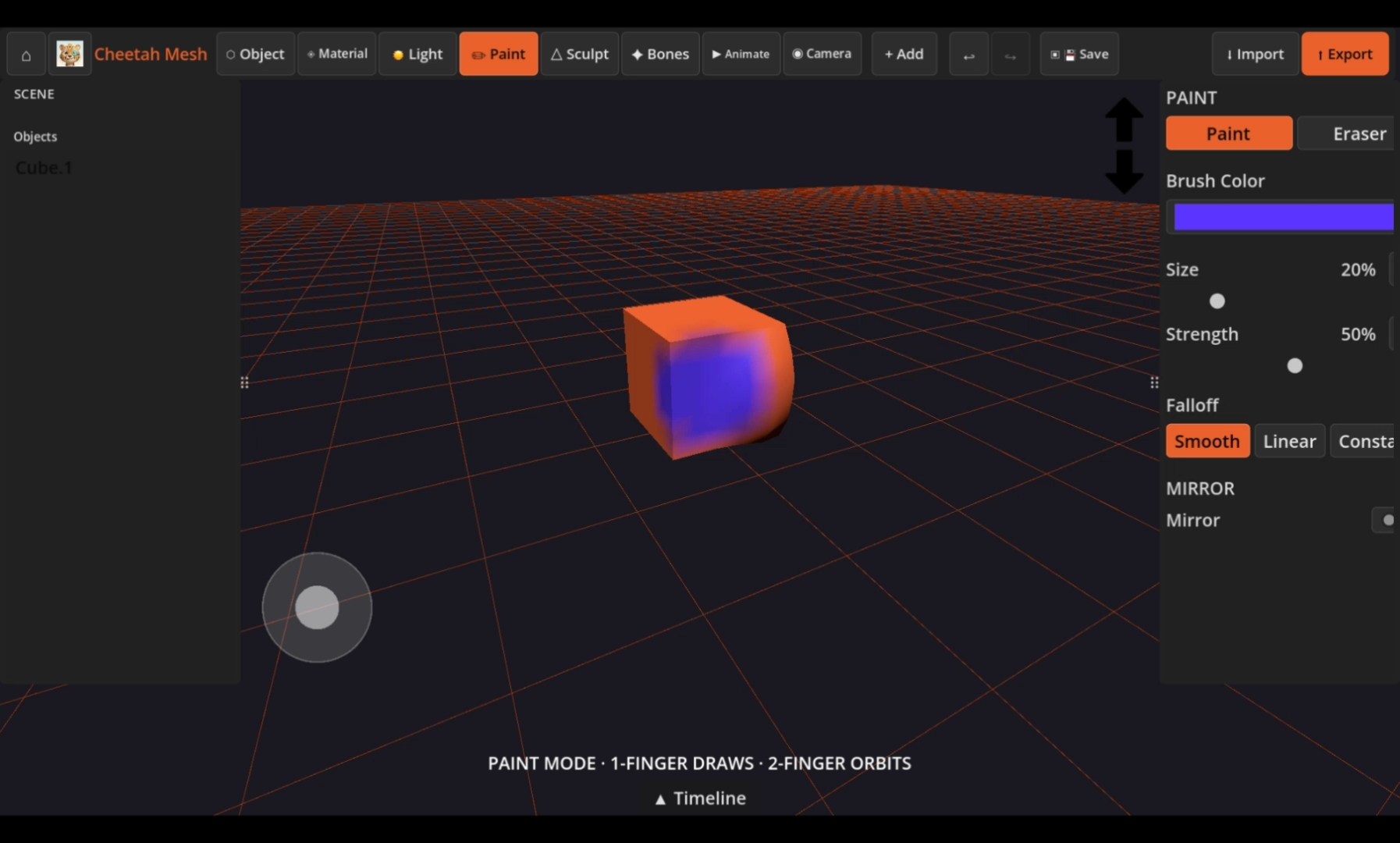
Task: Switch to Object mode
Action: (x=255, y=54)
